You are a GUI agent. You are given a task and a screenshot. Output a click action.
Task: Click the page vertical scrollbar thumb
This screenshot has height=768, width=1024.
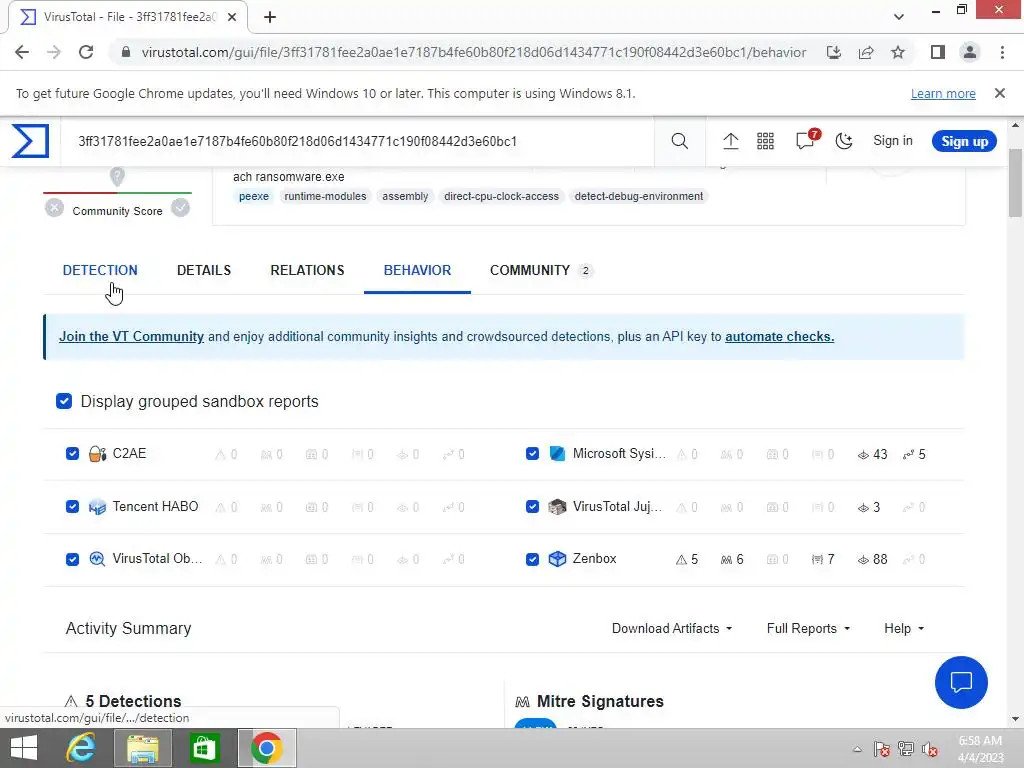tap(1015, 183)
